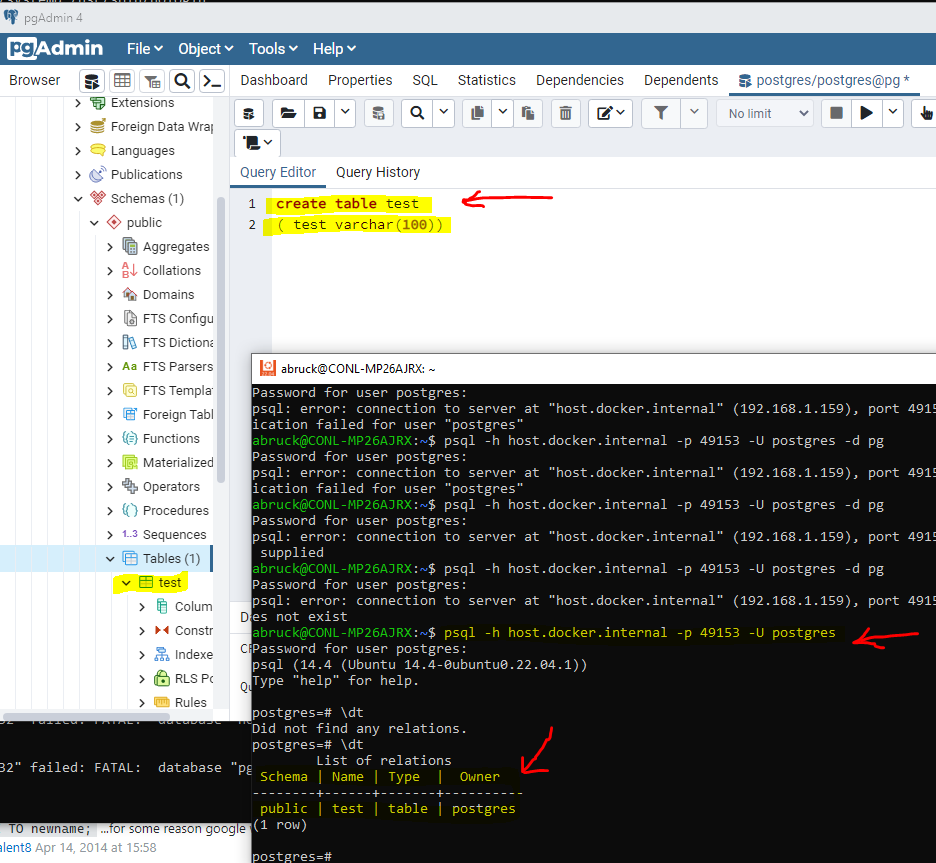Expand the Functions tree node

click(x=110, y=439)
